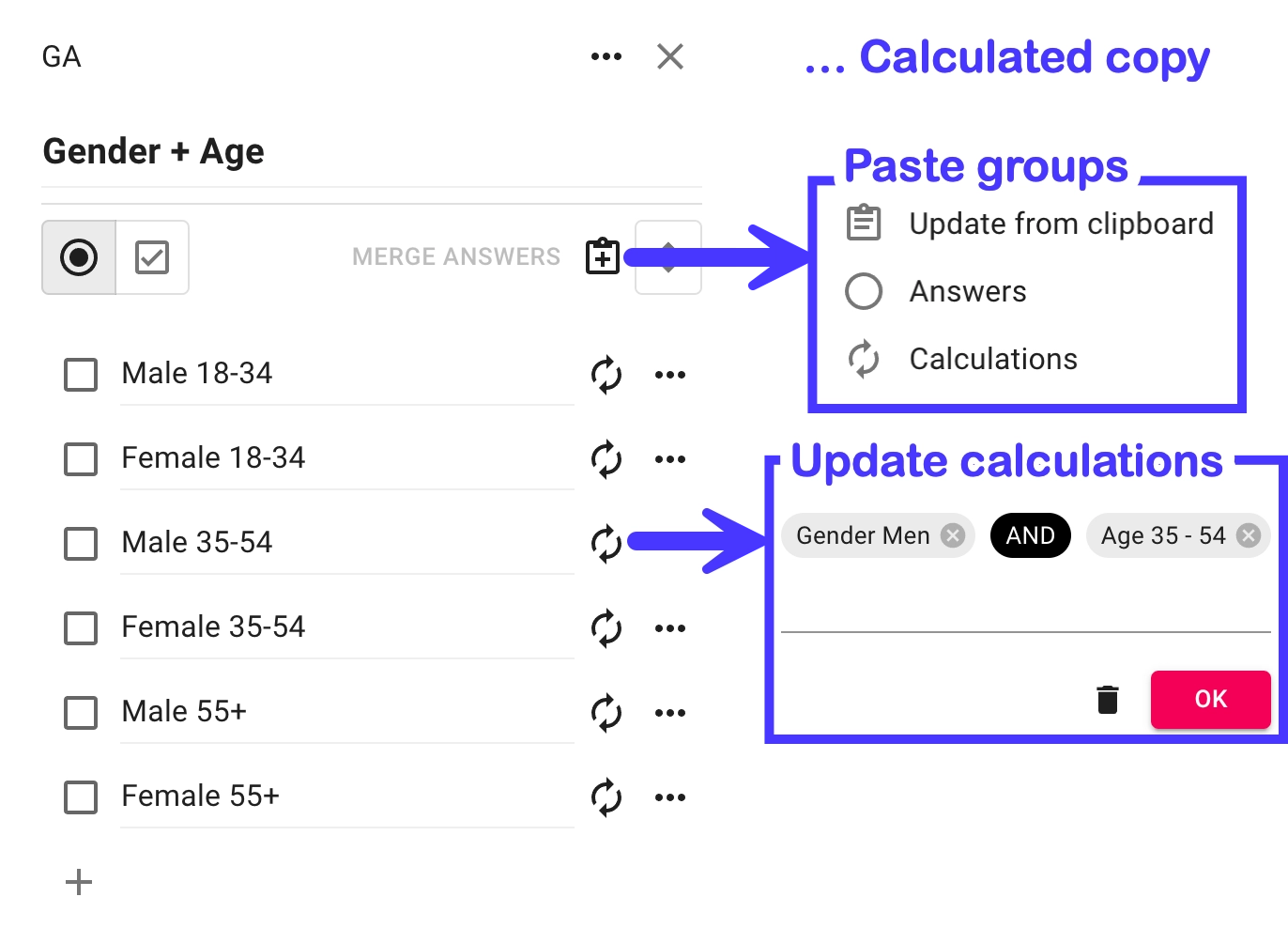Switch to single-choice radio mode
Viewport: 1288px width, 928px height.
click(79, 257)
